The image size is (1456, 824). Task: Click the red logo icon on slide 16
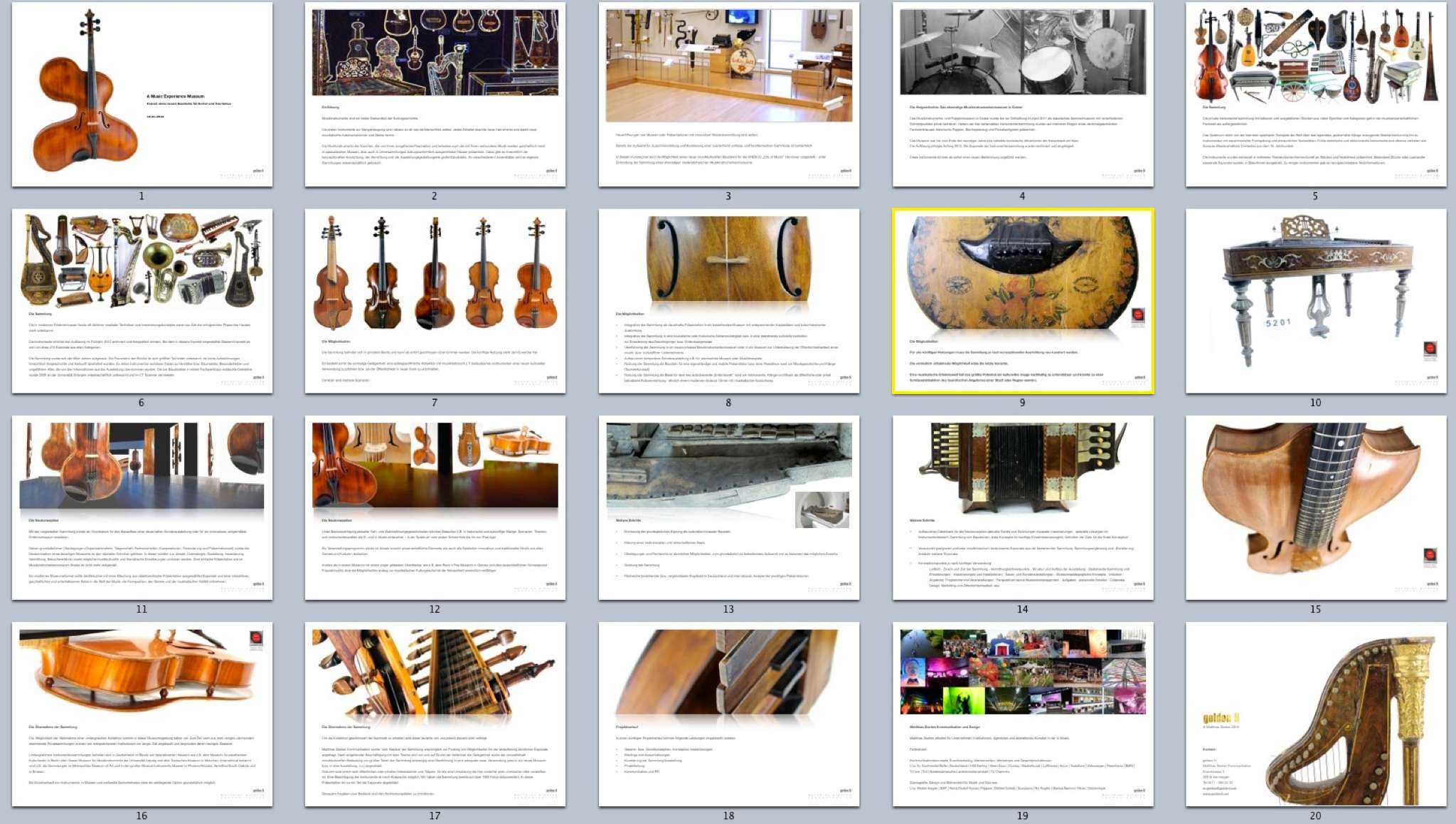(256, 638)
